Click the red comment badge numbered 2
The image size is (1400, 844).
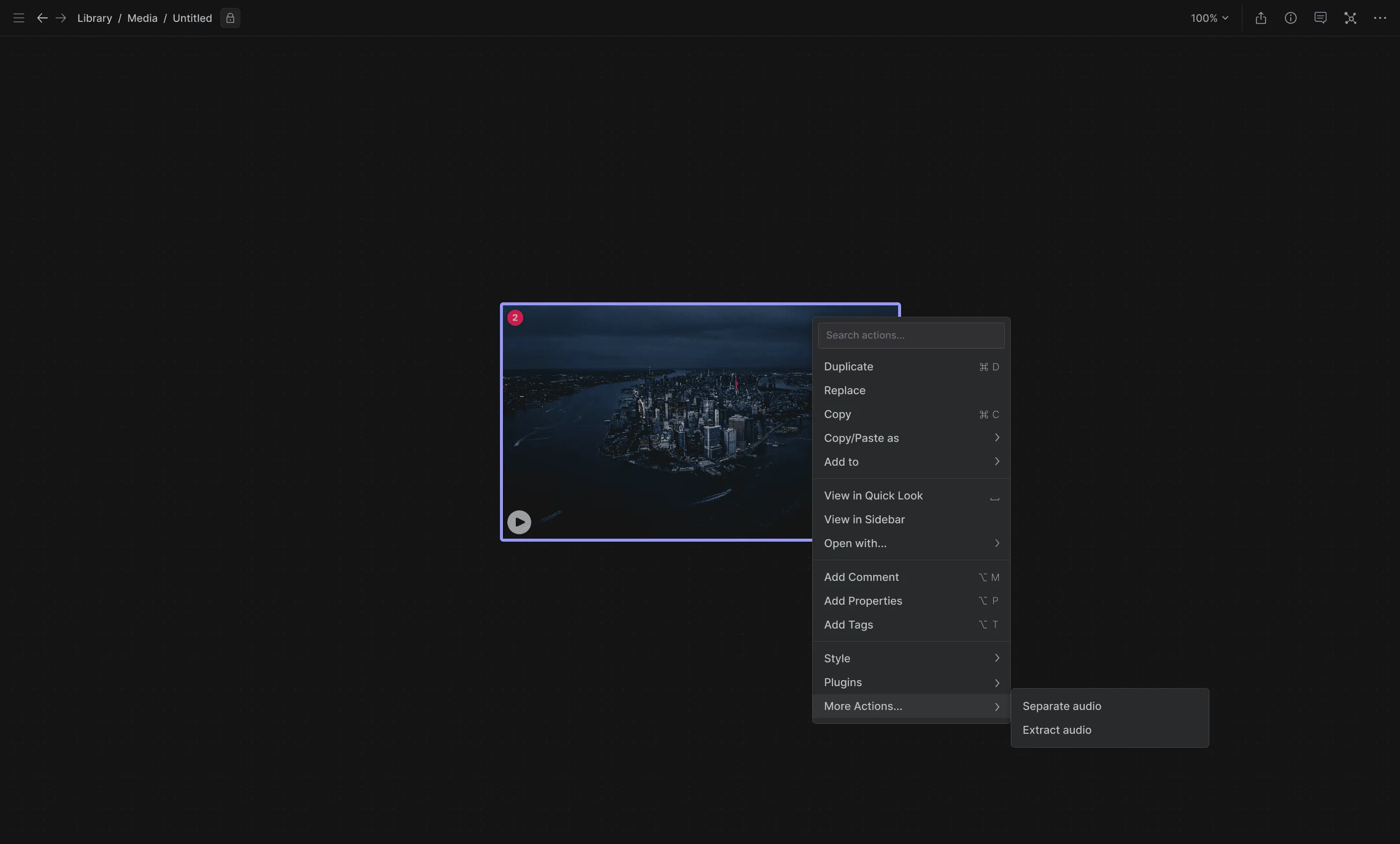(x=515, y=318)
